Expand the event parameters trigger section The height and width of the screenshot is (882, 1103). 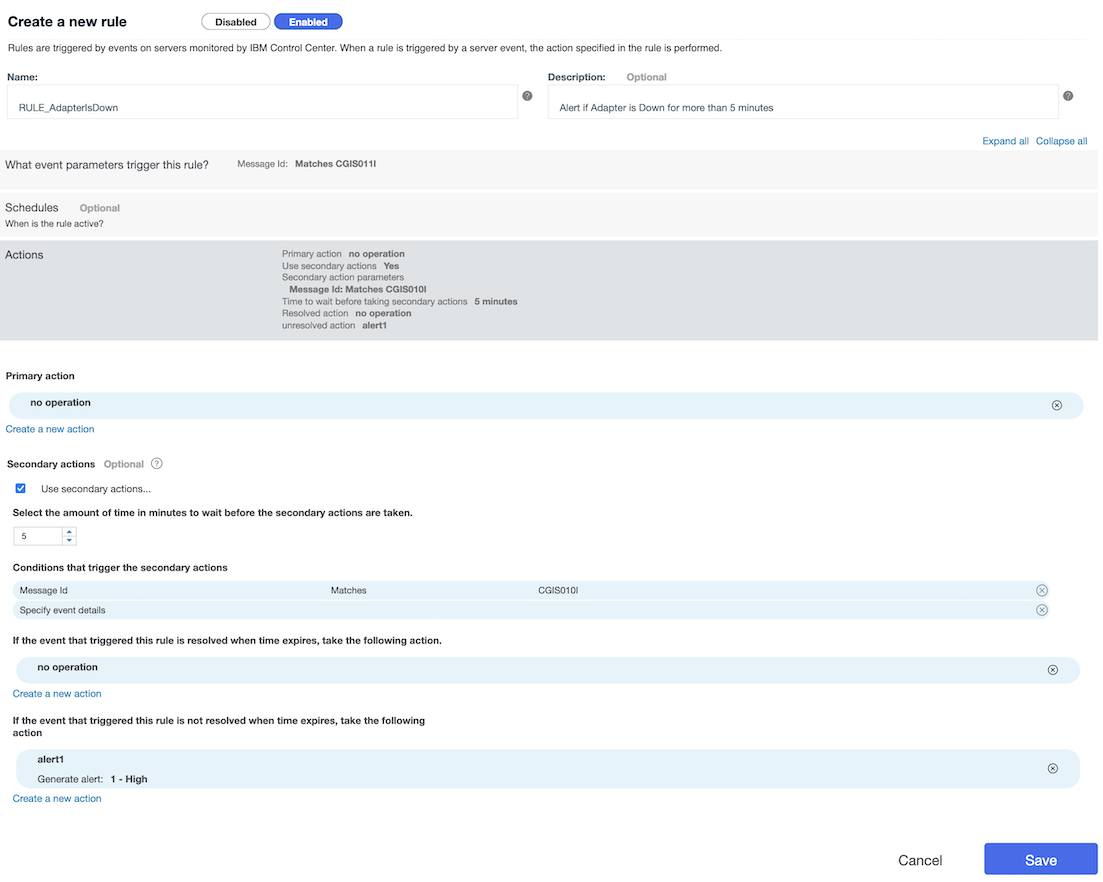[x=107, y=165]
